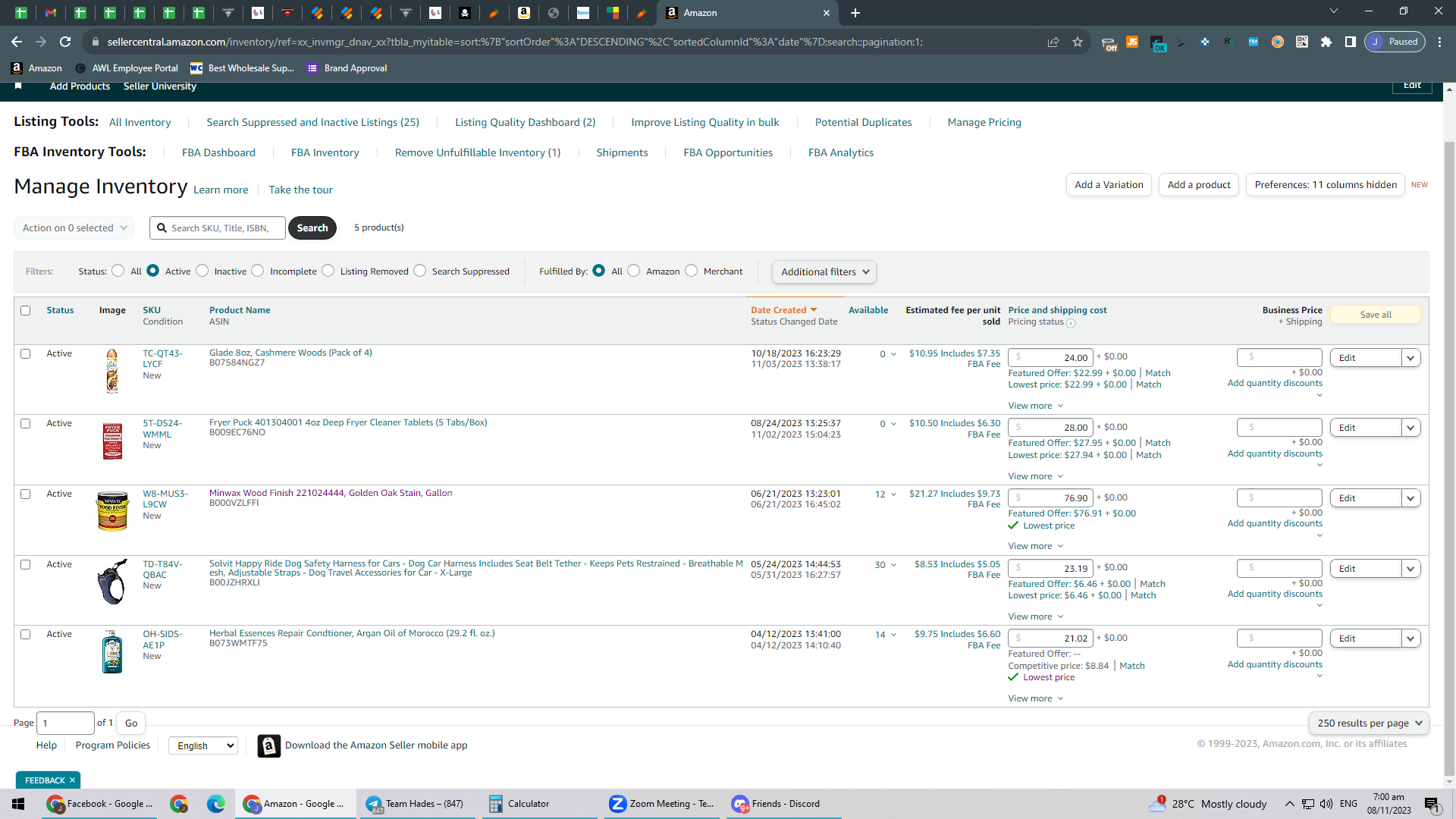1456x819 pixels.
Task: Click the Search SKU, Title, ISBN field
Action: [218, 227]
